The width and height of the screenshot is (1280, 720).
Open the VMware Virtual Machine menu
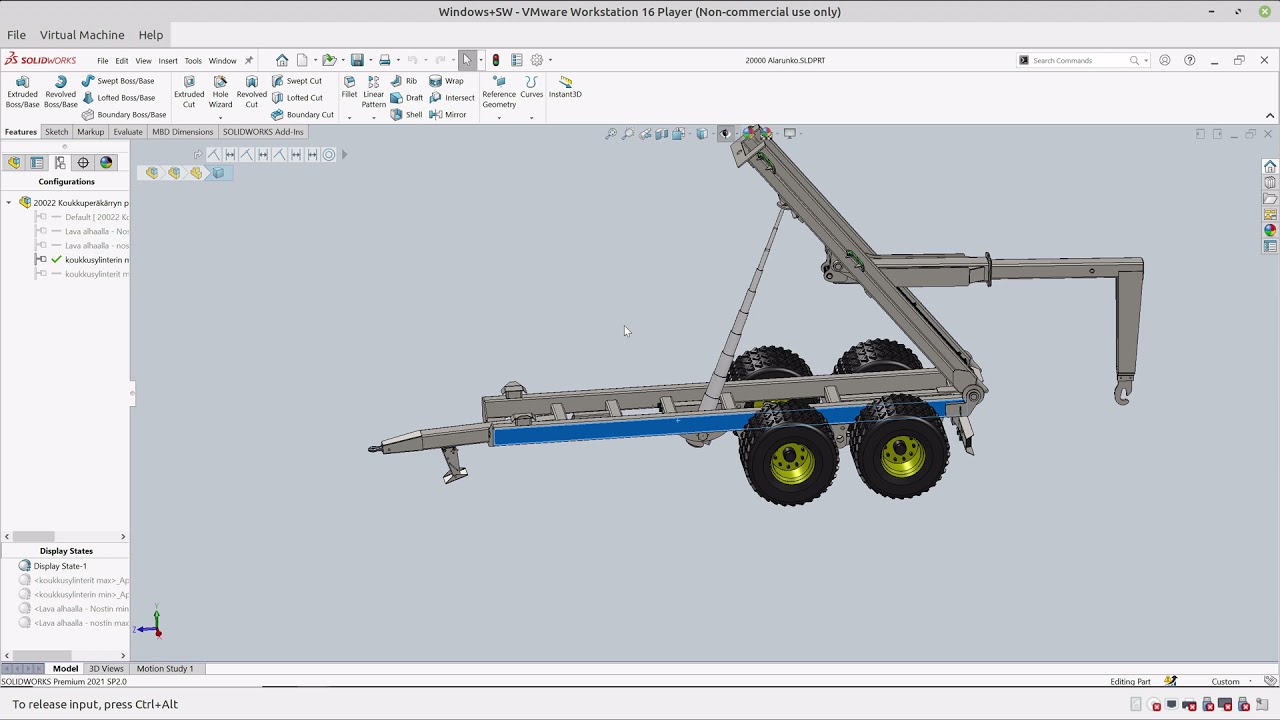coord(82,35)
